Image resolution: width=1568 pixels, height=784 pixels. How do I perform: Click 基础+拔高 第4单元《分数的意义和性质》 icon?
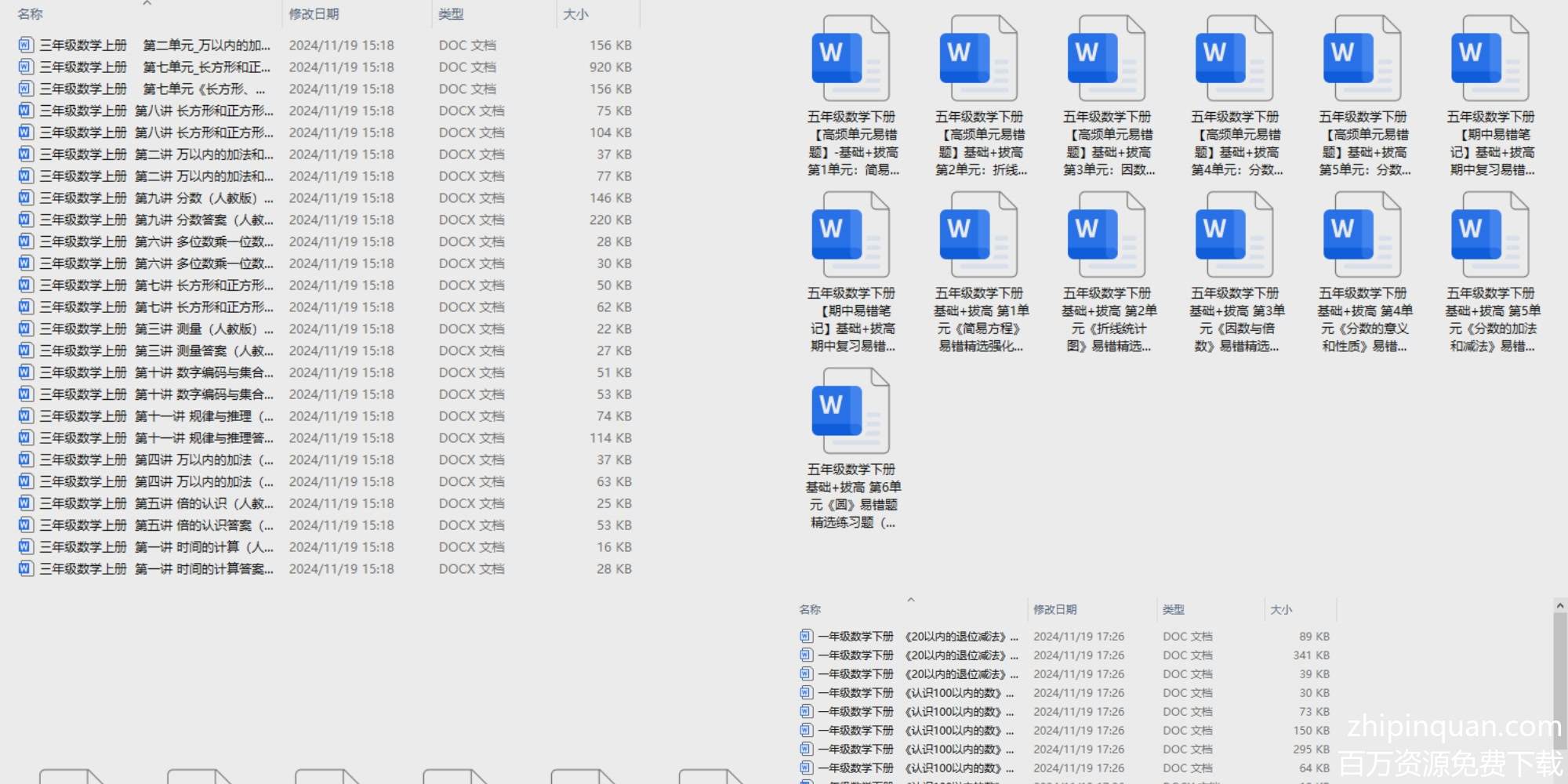pyautogui.click(x=1362, y=236)
